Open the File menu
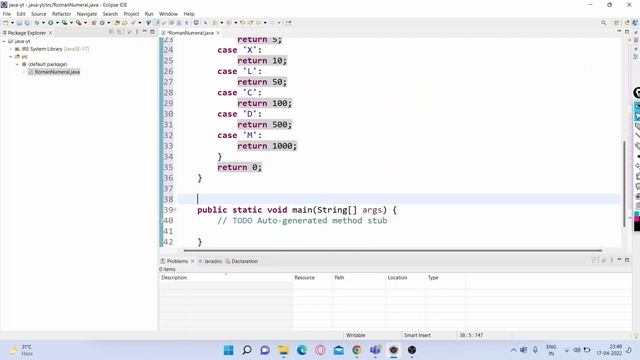This screenshot has width=640, height=360. (x=7, y=14)
